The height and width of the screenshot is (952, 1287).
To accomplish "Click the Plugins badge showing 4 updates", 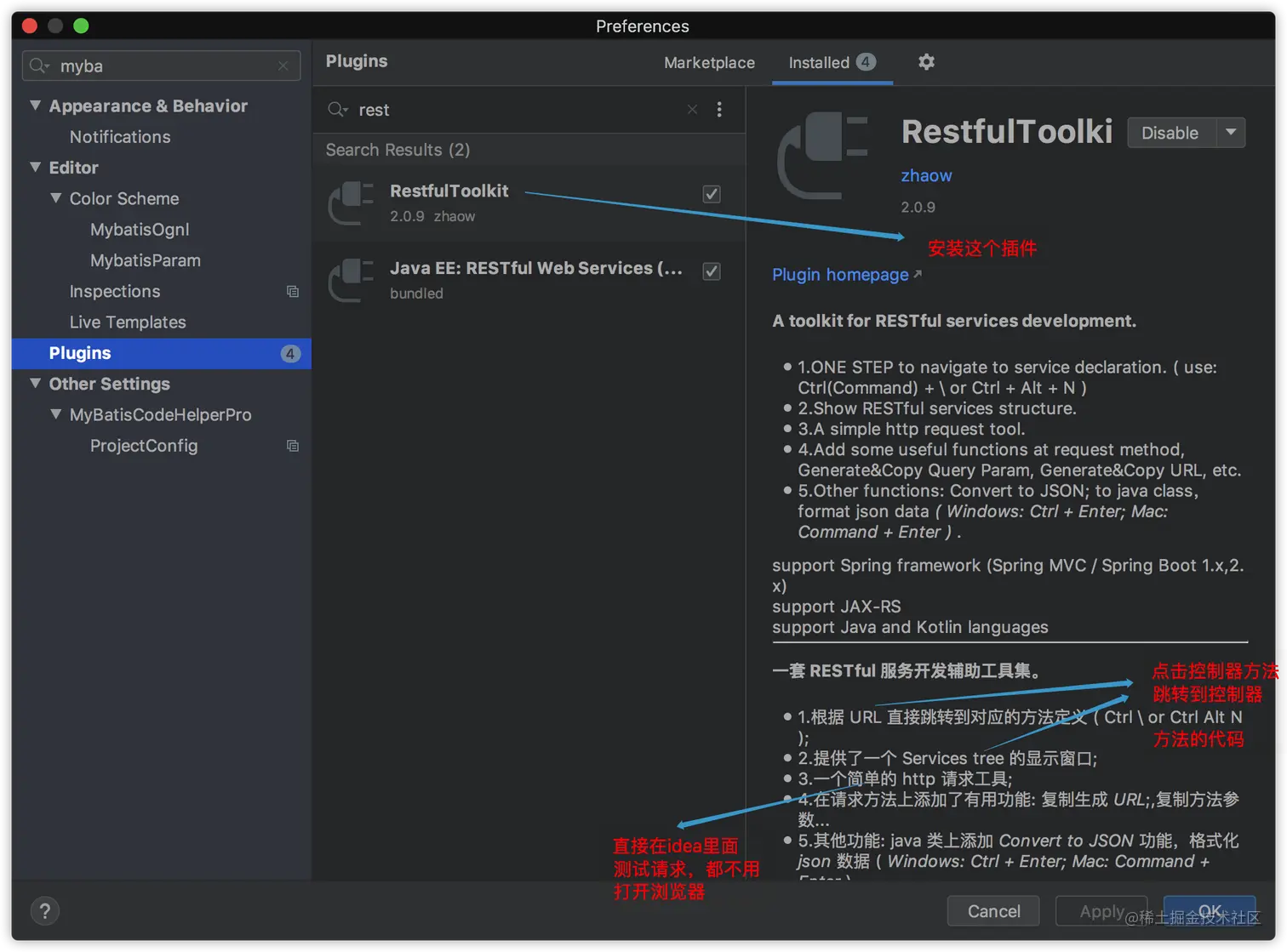I will [x=290, y=354].
